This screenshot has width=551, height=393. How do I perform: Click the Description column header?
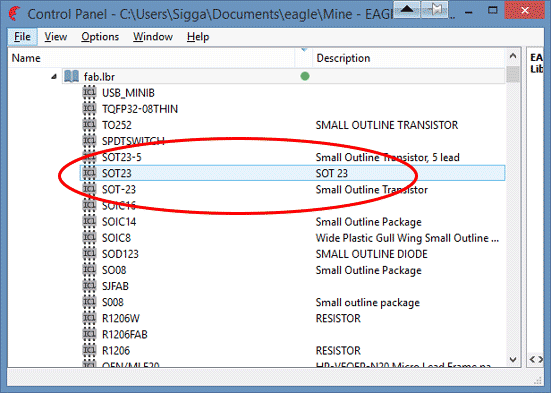coord(409,58)
